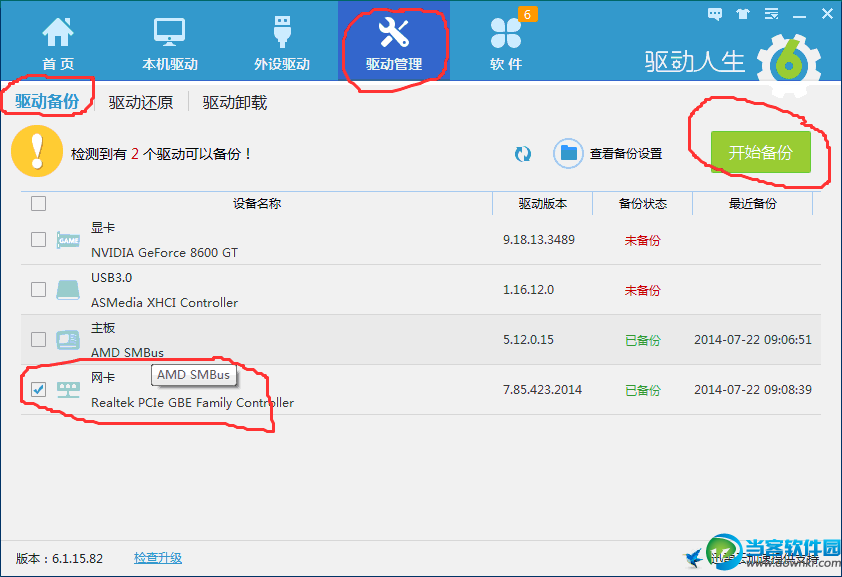842x577 pixels.
Task: Click the 驱动版本 column header
Action: tap(542, 203)
